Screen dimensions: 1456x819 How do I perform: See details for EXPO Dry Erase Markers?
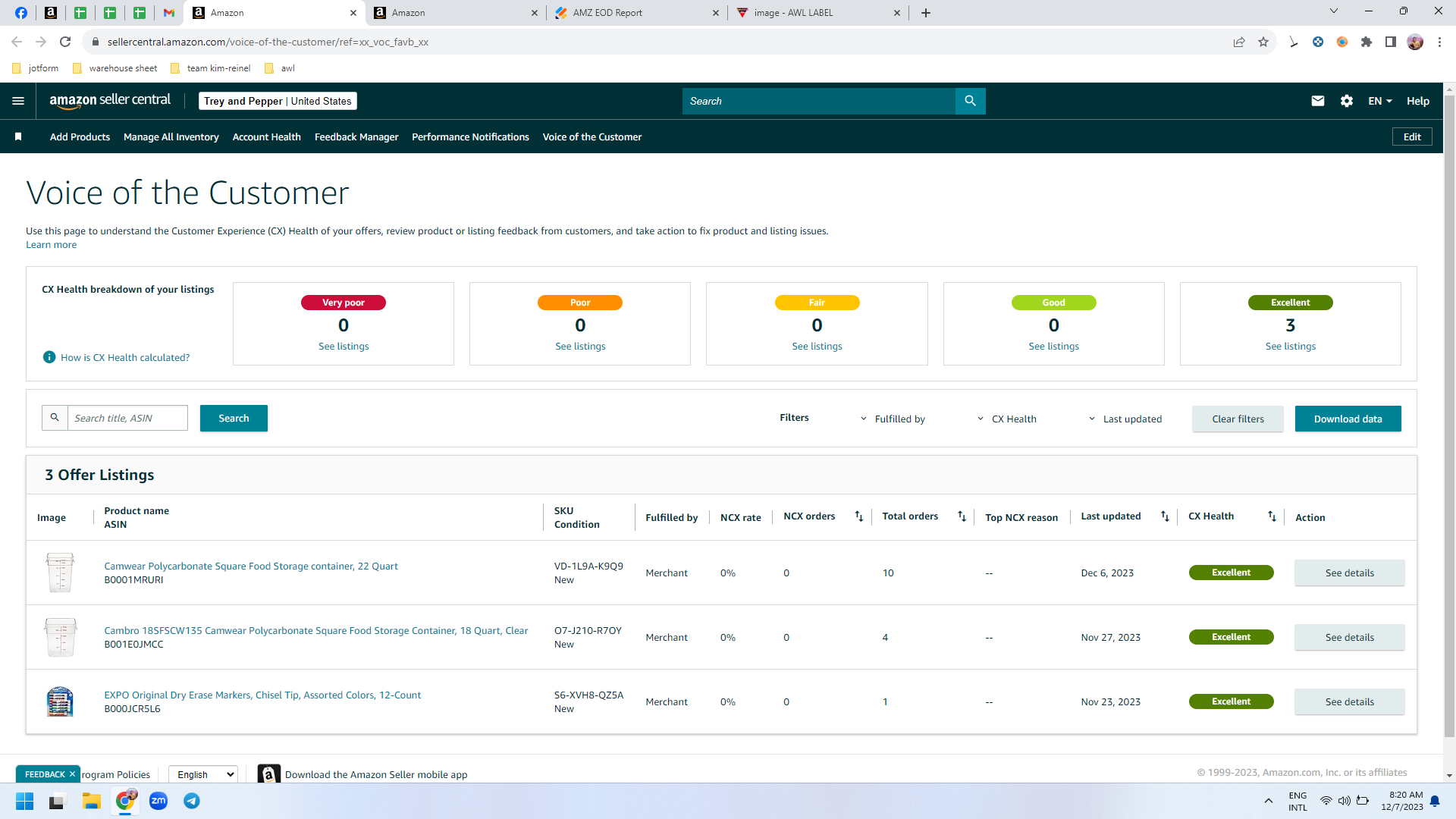1349,701
